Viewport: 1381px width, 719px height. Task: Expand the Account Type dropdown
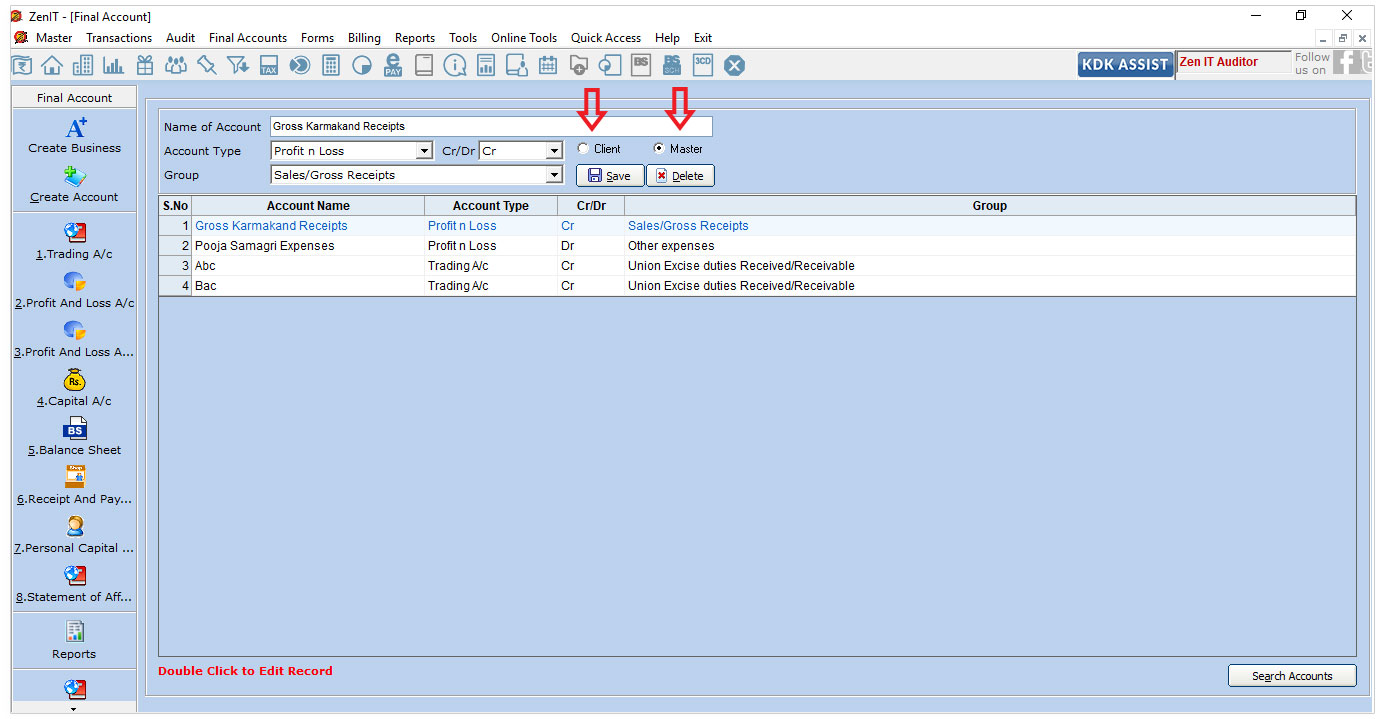[424, 152]
